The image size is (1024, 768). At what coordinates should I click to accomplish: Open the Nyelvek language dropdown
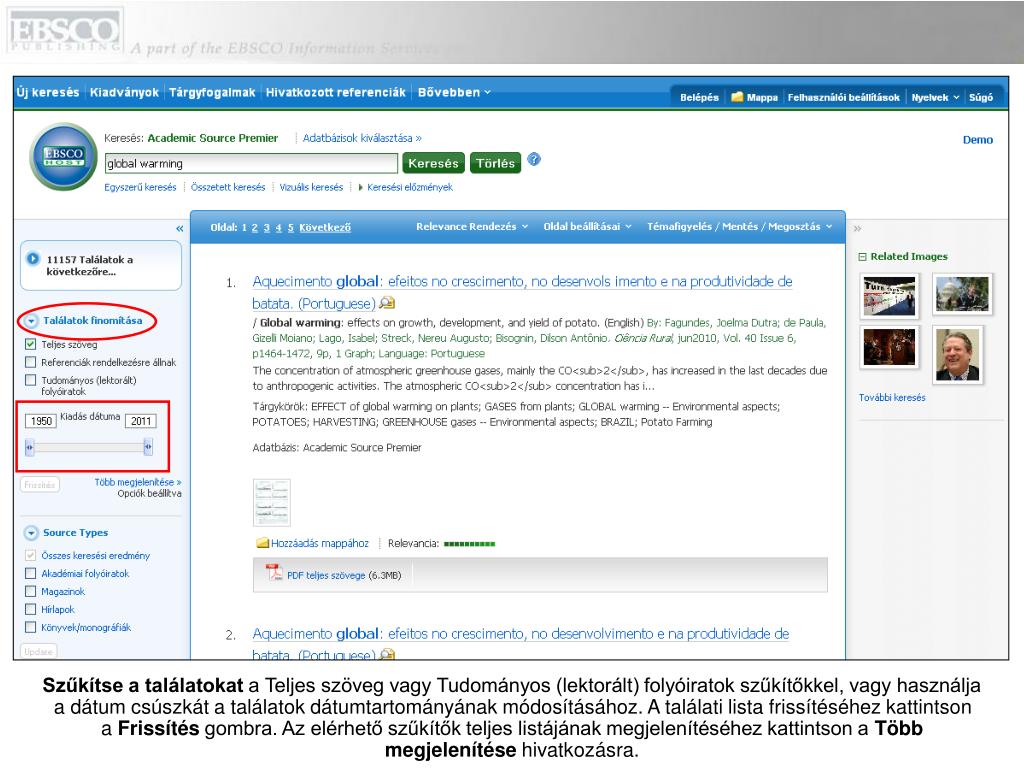click(935, 97)
